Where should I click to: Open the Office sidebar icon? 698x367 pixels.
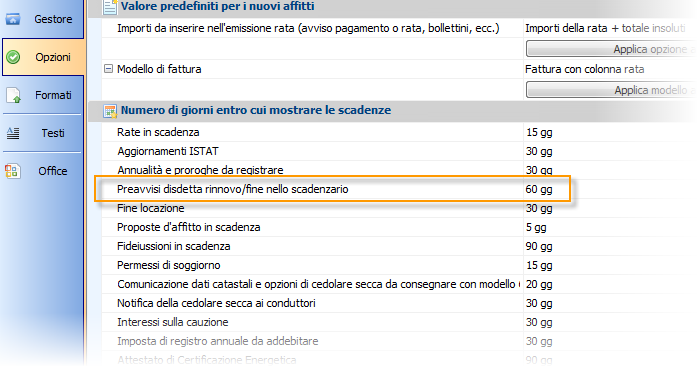tap(12, 171)
